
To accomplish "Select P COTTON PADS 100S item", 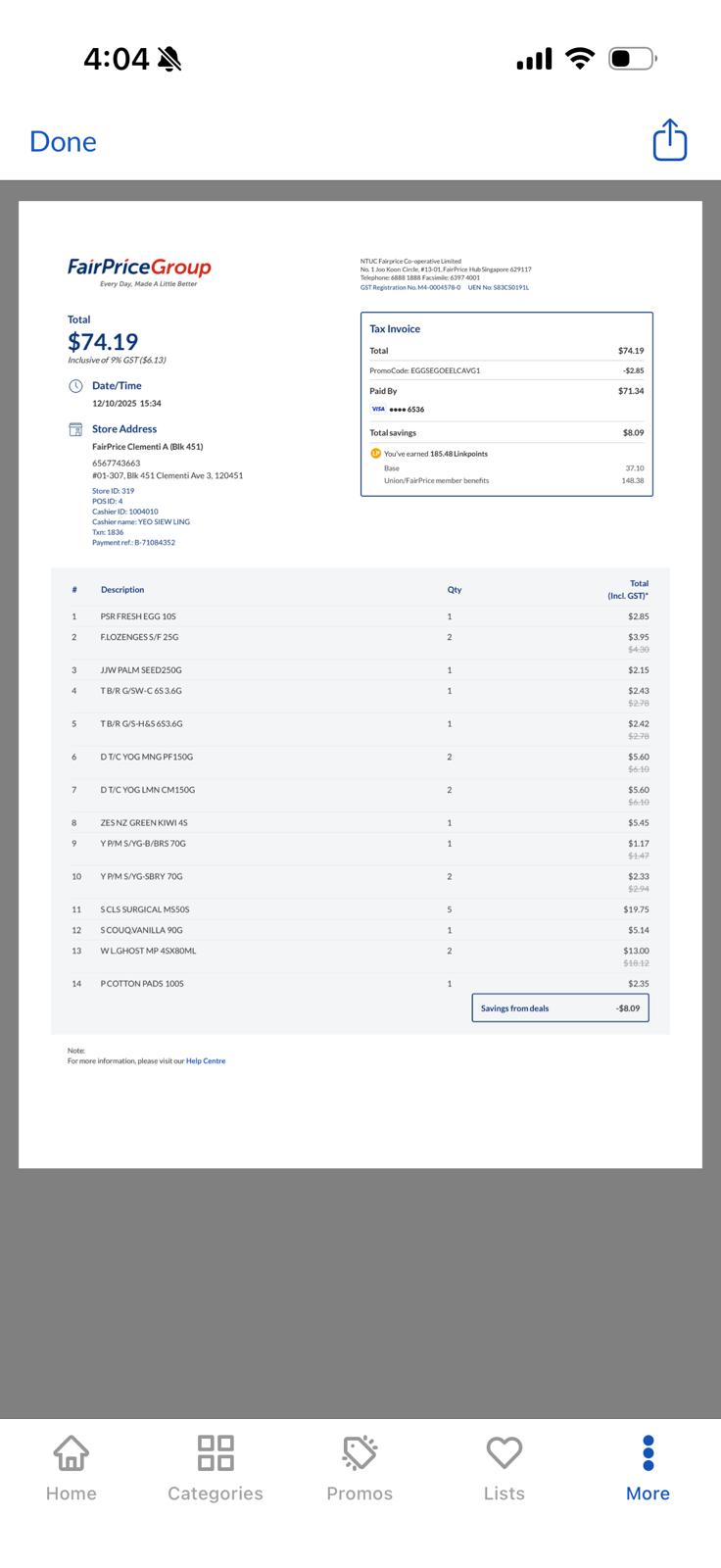I will coord(142,983).
